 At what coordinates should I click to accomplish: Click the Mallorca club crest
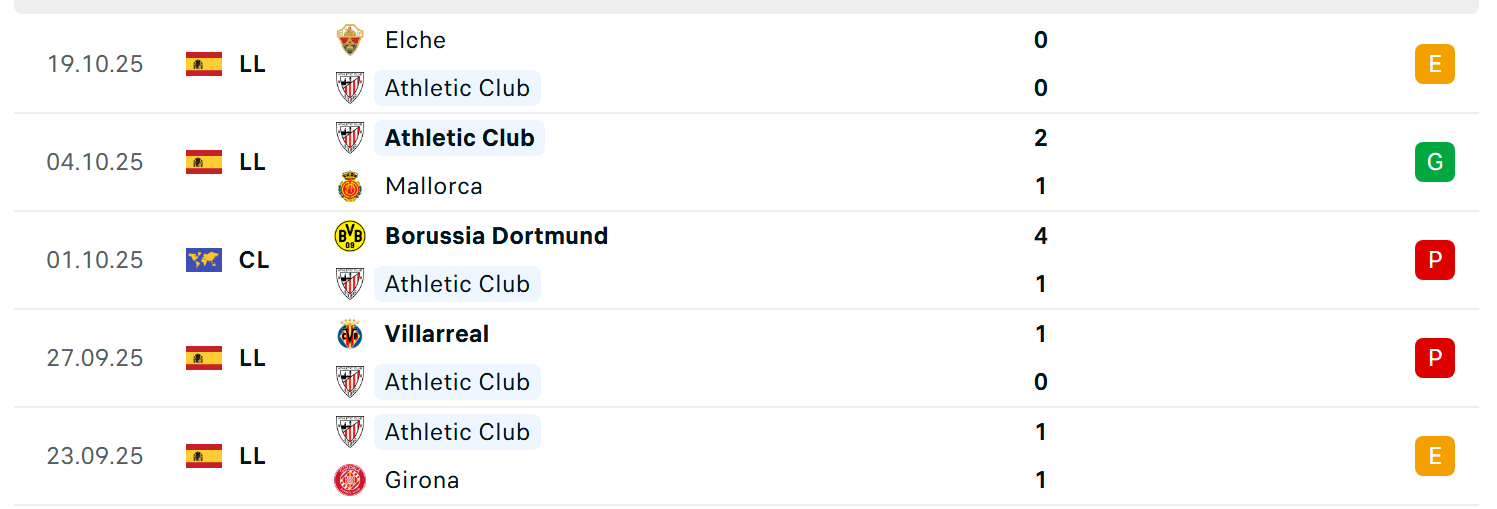350,186
